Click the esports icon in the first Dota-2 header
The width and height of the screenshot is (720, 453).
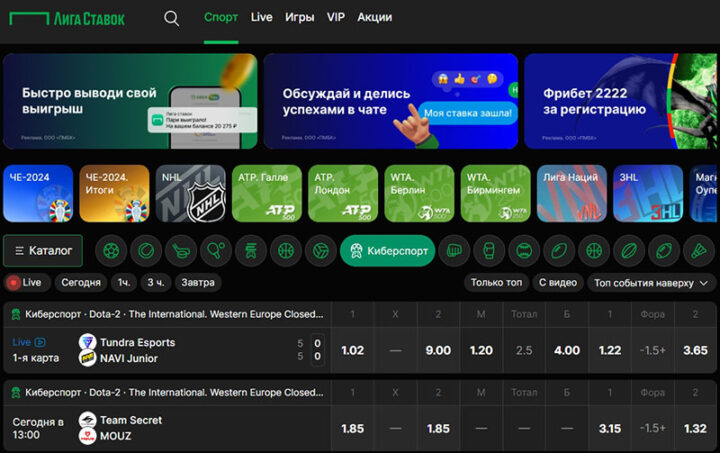pyautogui.click(x=16, y=314)
